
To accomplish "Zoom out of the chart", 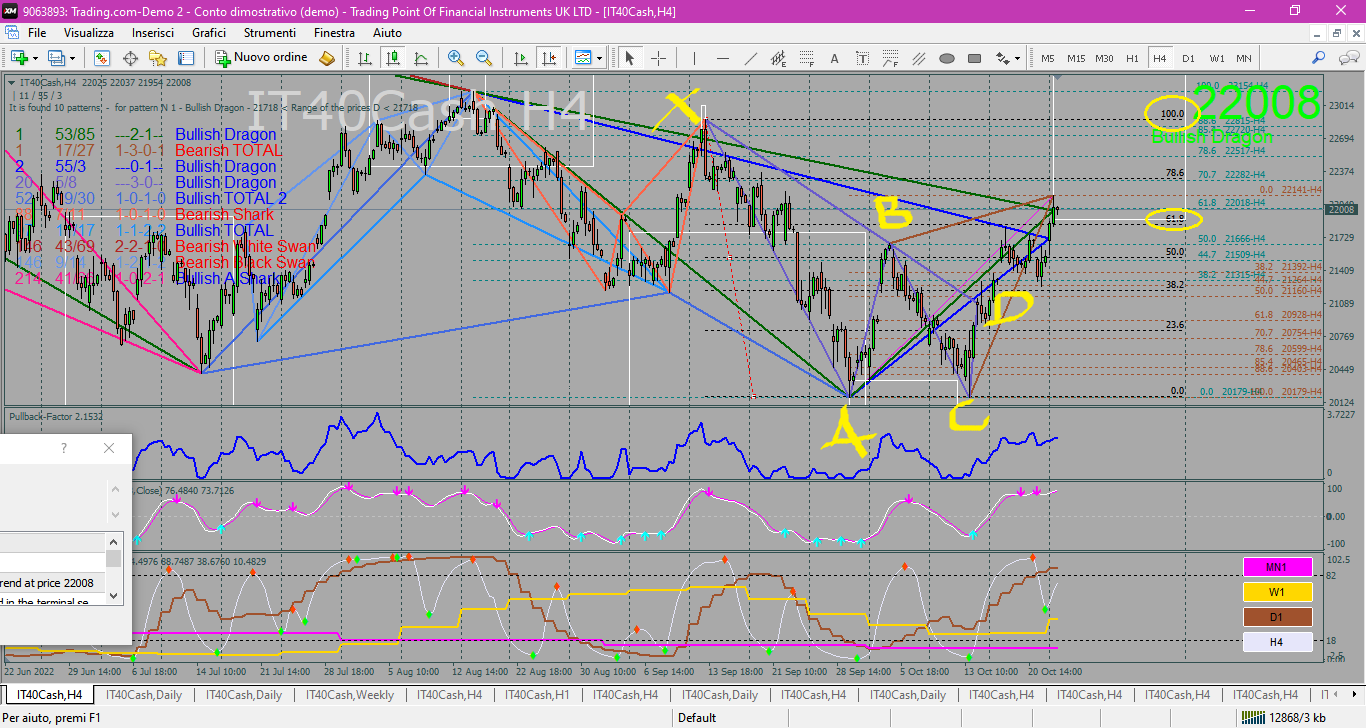I will tap(484, 58).
